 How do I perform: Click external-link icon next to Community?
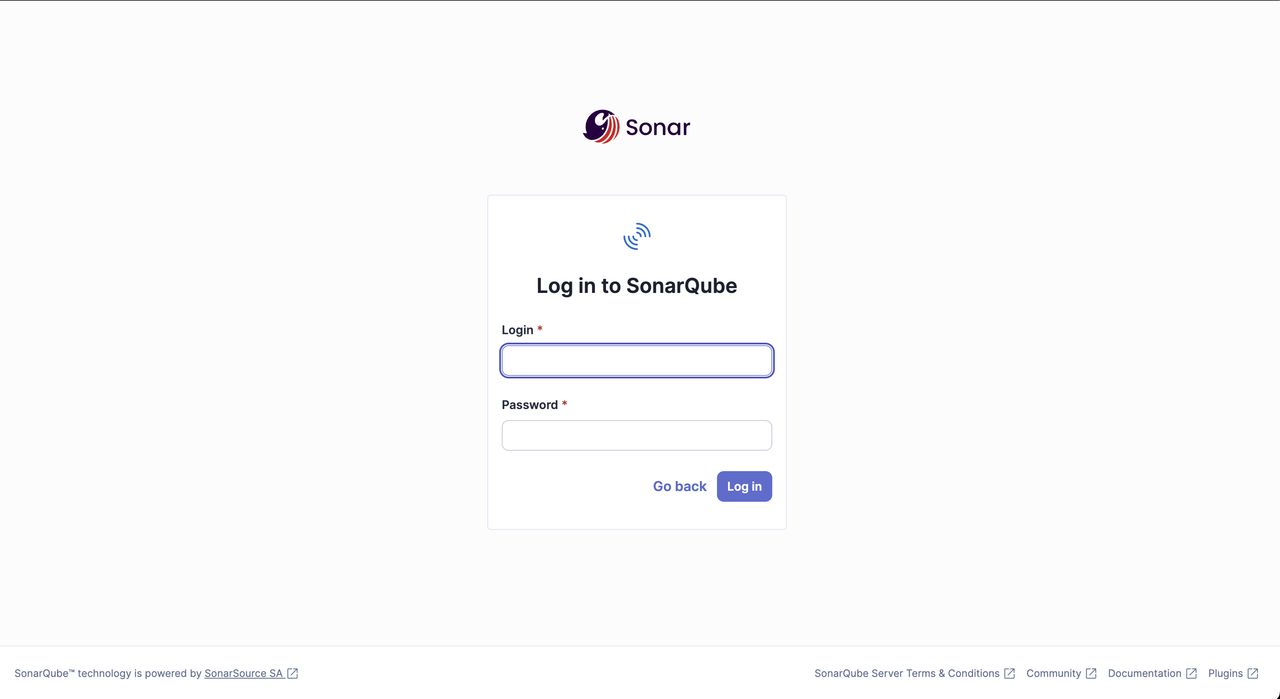click(1091, 674)
